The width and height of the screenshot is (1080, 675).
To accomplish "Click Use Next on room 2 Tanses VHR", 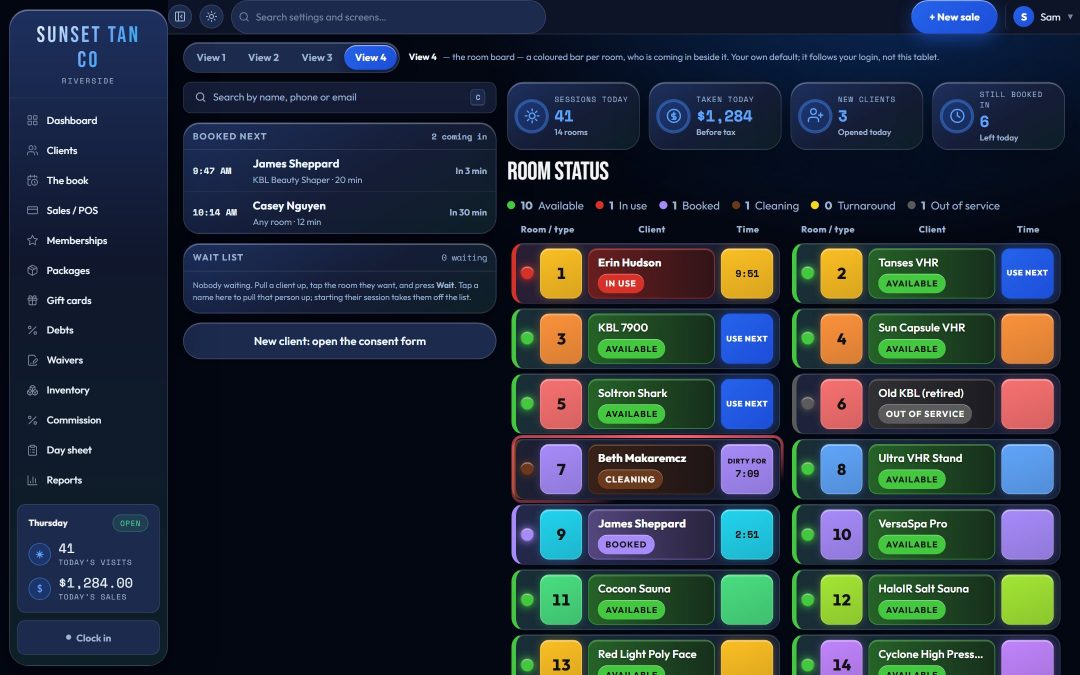I will coord(1027,273).
